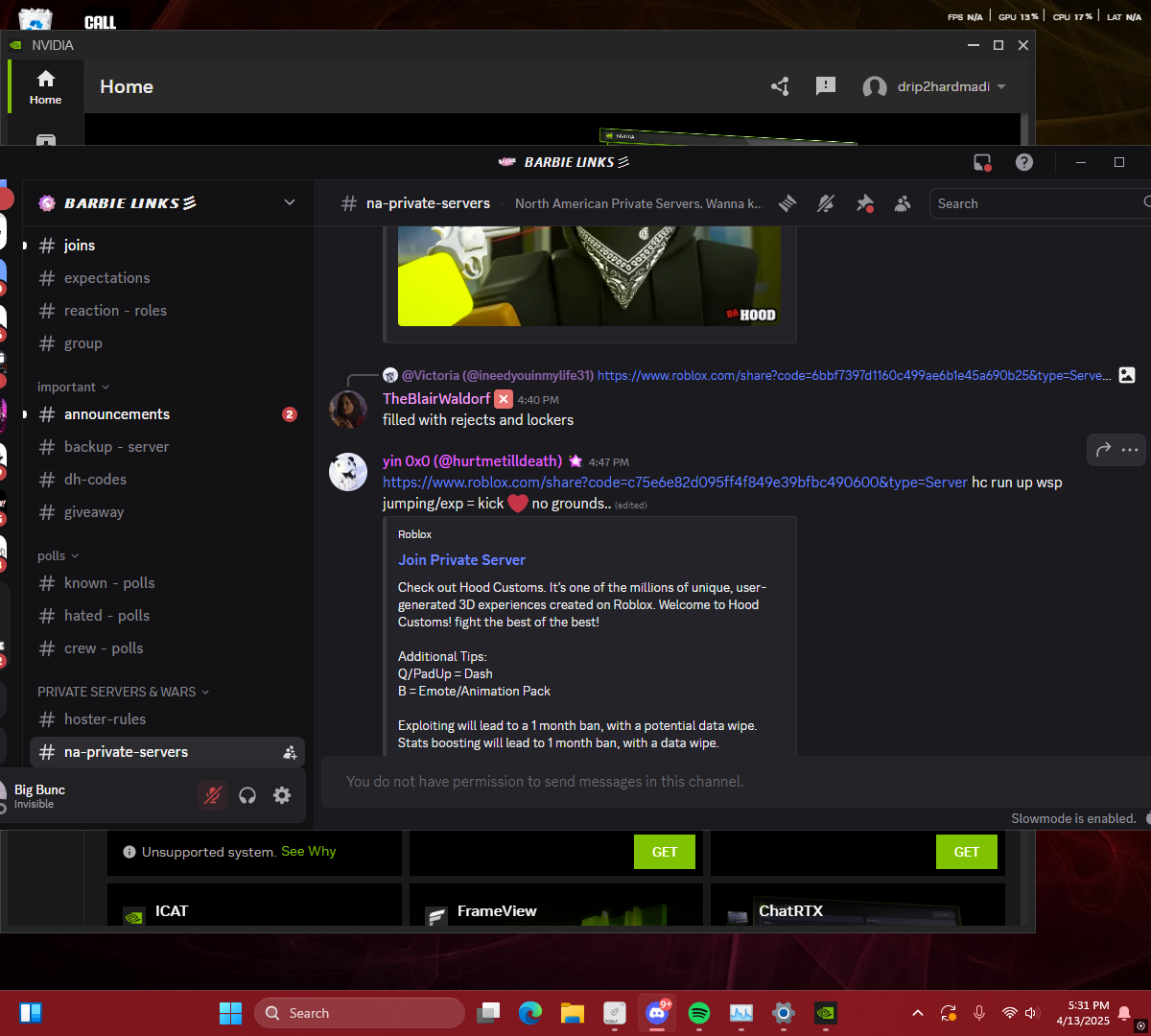This screenshot has width=1151, height=1036.
Task: Click taskbar microphone tray icon
Action: click(x=979, y=1013)
